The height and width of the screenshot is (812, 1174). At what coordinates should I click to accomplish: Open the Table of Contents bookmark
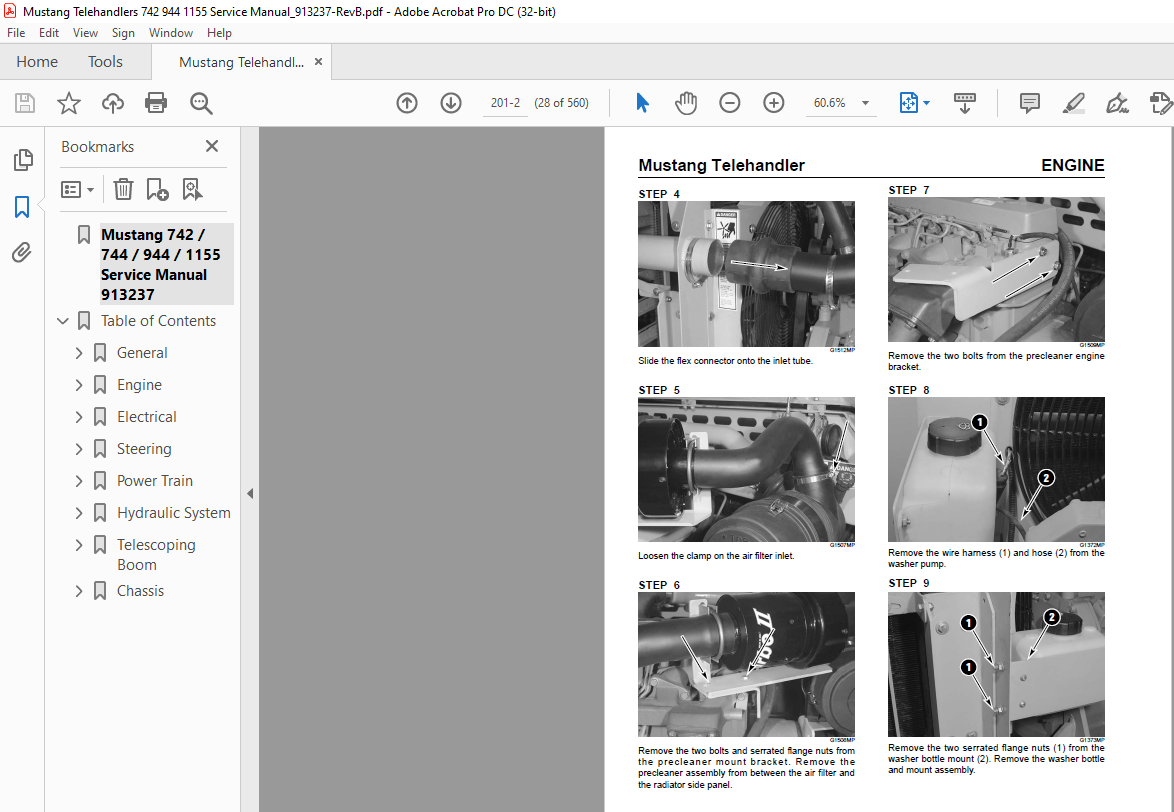159,320
